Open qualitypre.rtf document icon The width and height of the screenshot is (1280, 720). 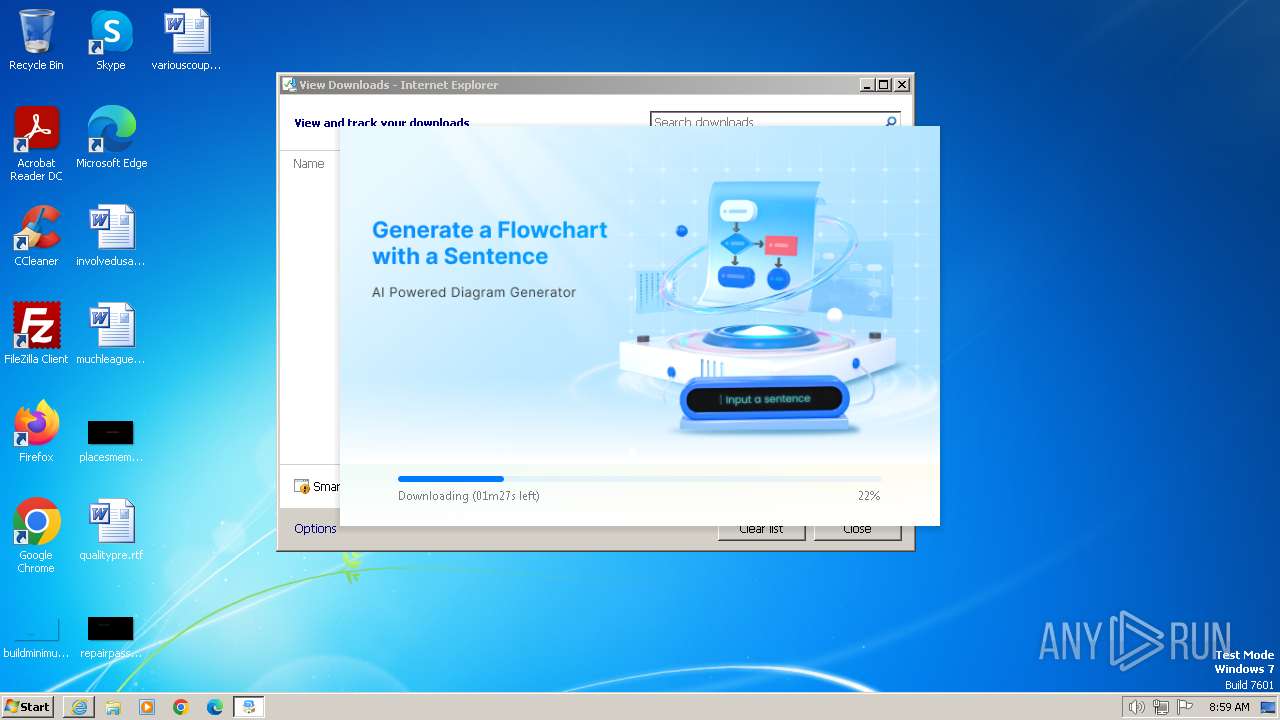110,530
